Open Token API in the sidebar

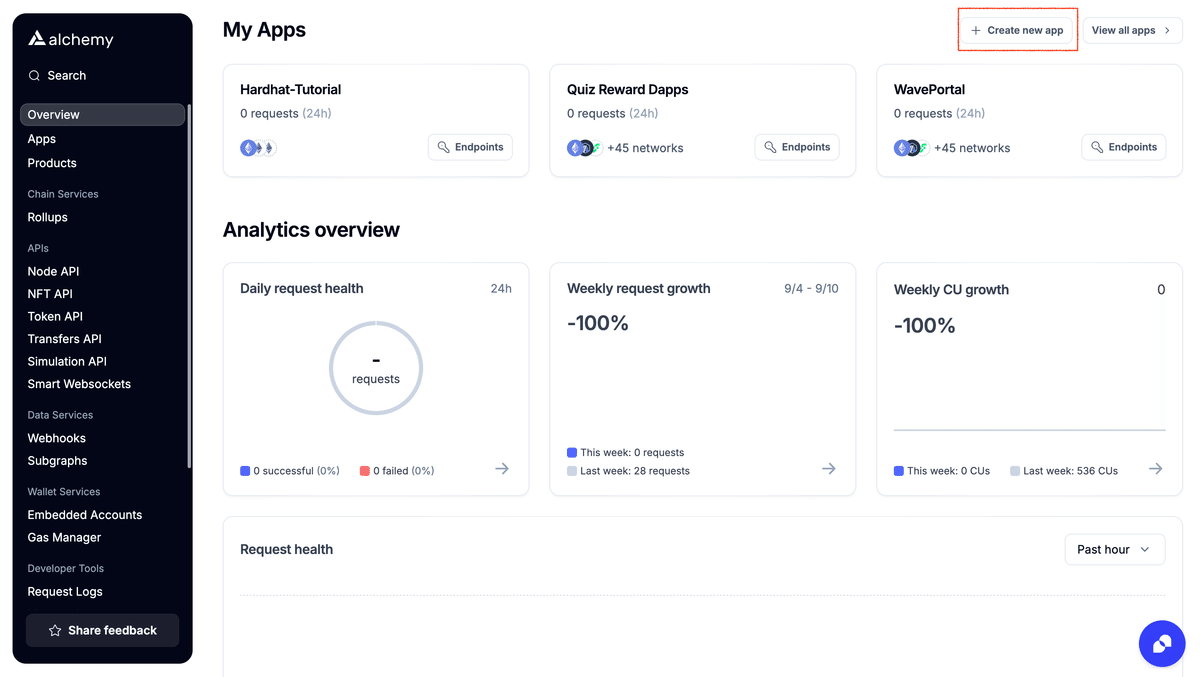(55, 316)
